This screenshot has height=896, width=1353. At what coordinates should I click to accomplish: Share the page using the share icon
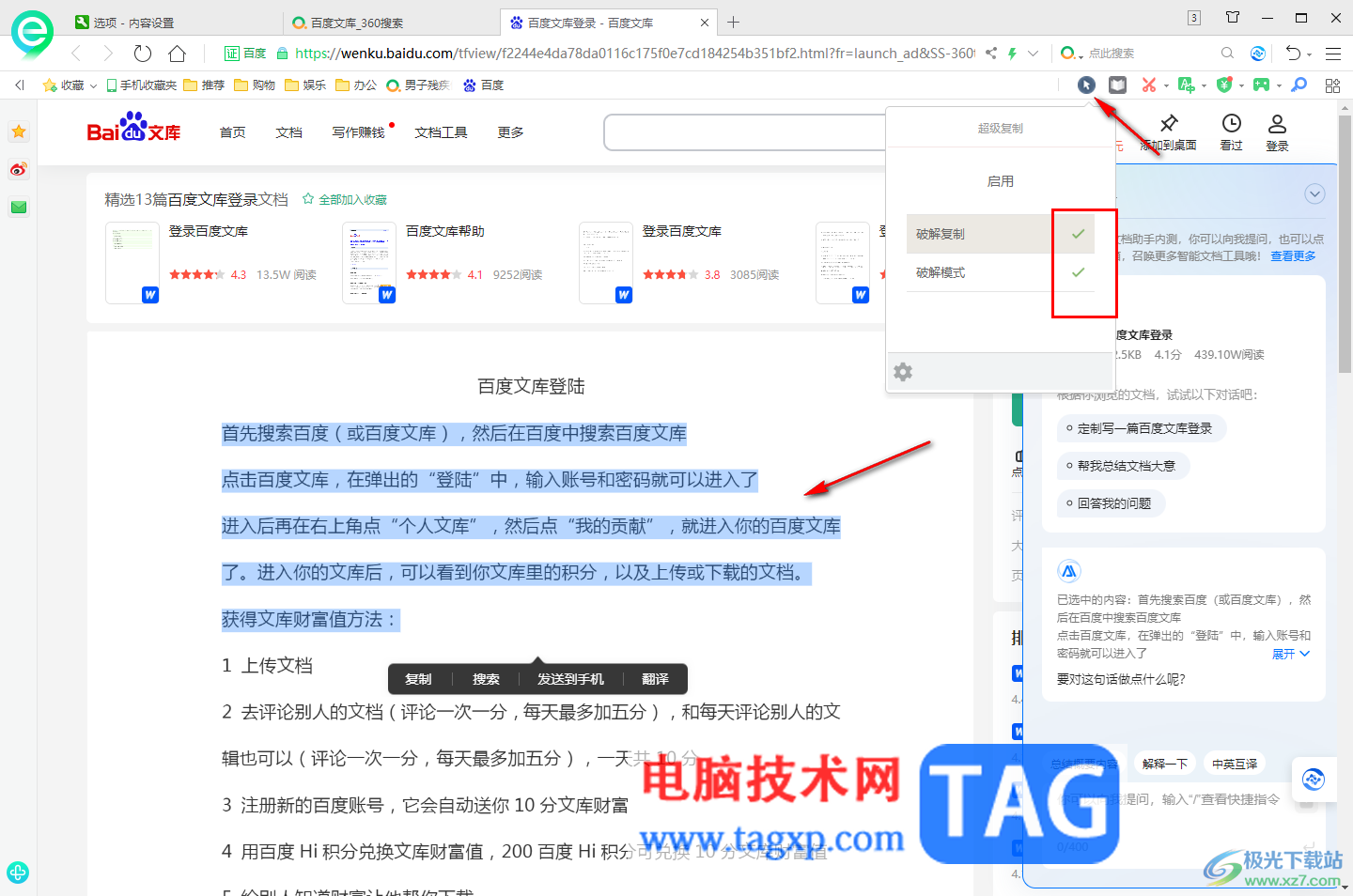[991, 54]
